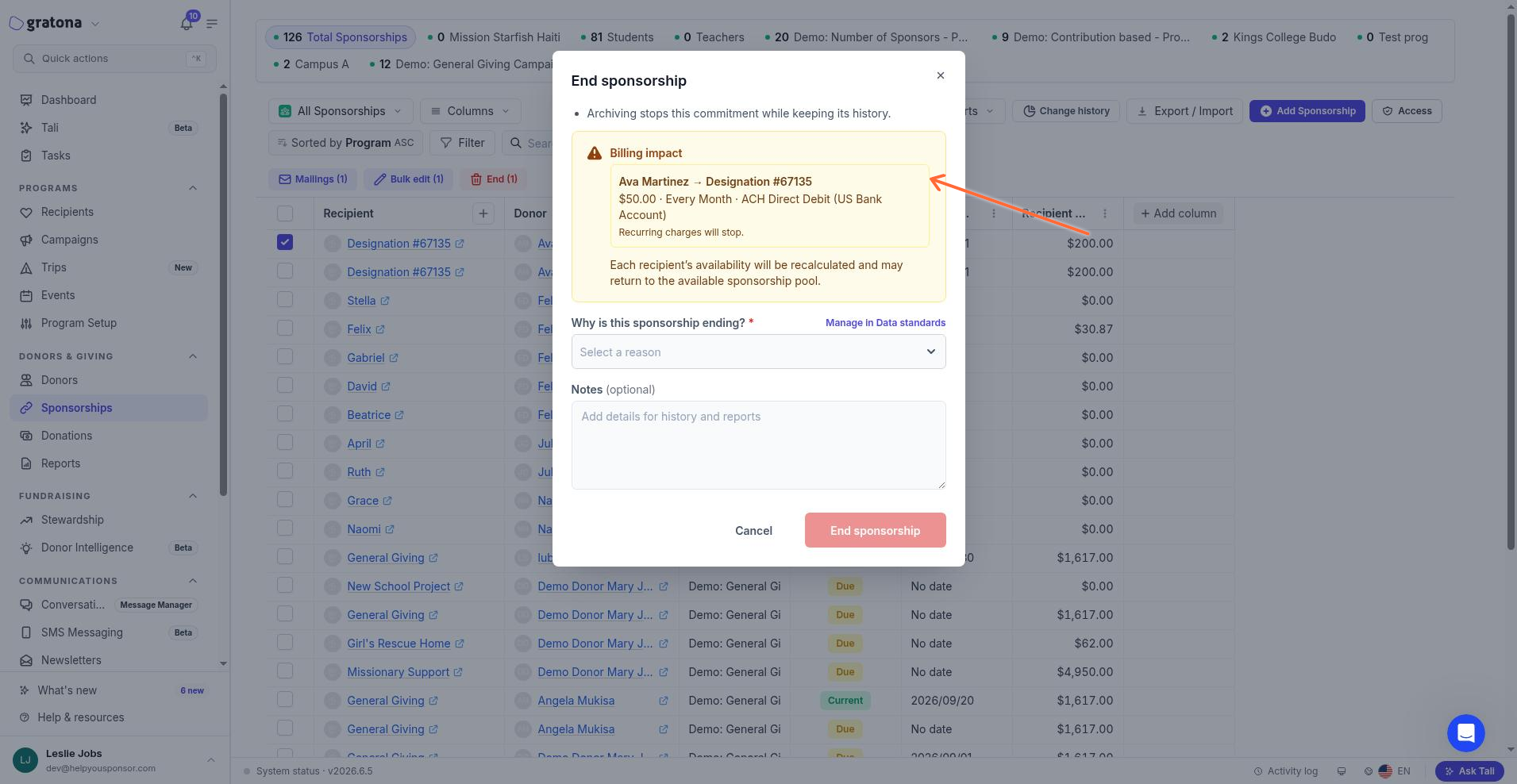Screen dimensions: 1517x784
Task: Open the Select a reason dropdown
Action: 758,352
